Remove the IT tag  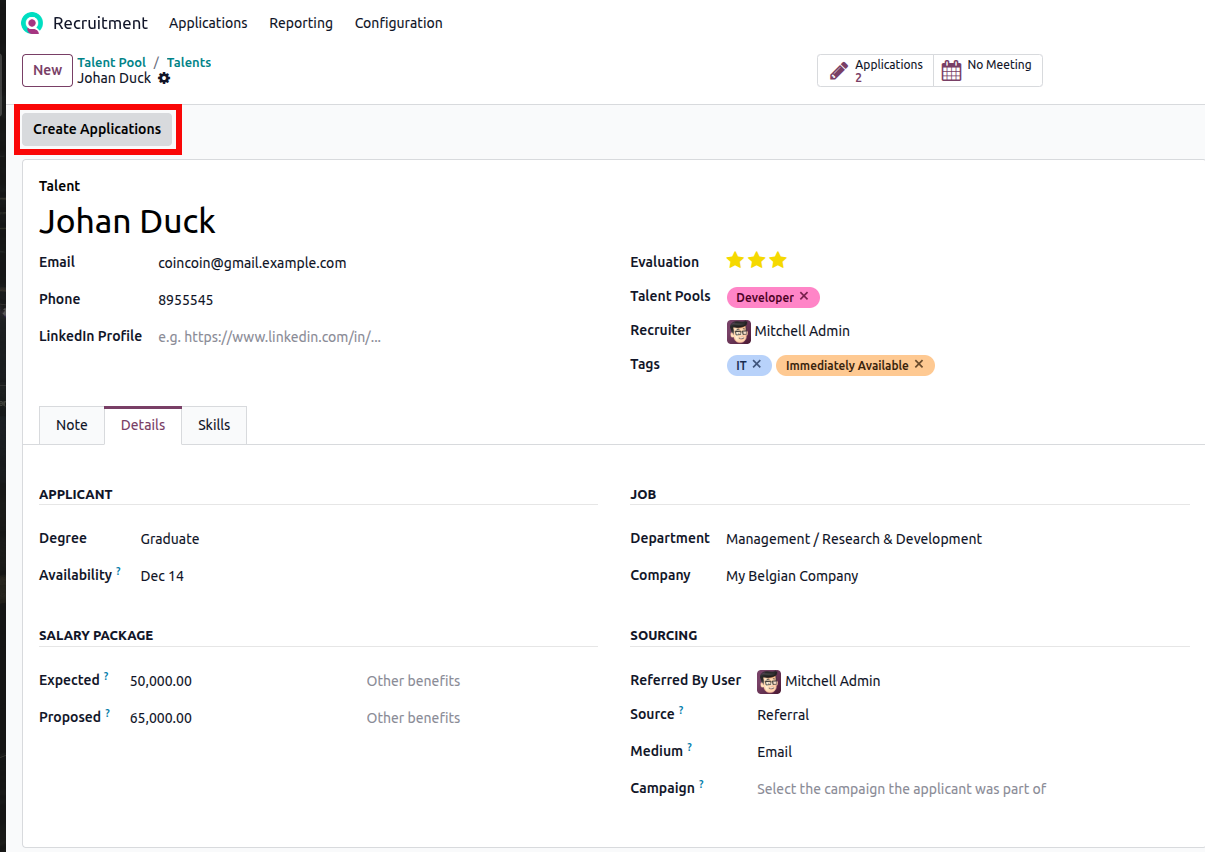point(757,365)
